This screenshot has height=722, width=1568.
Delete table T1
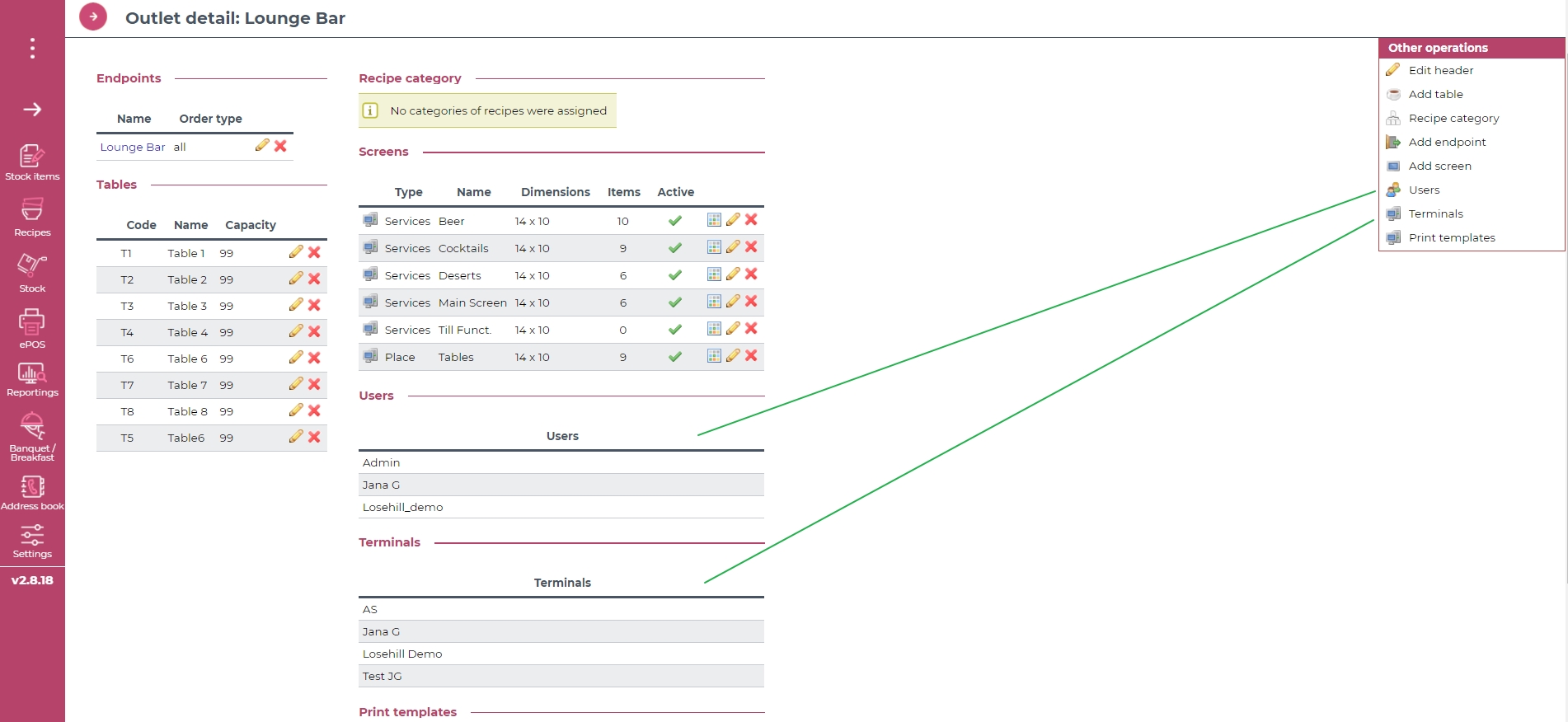pyautogui.click(x=314, y=252)
